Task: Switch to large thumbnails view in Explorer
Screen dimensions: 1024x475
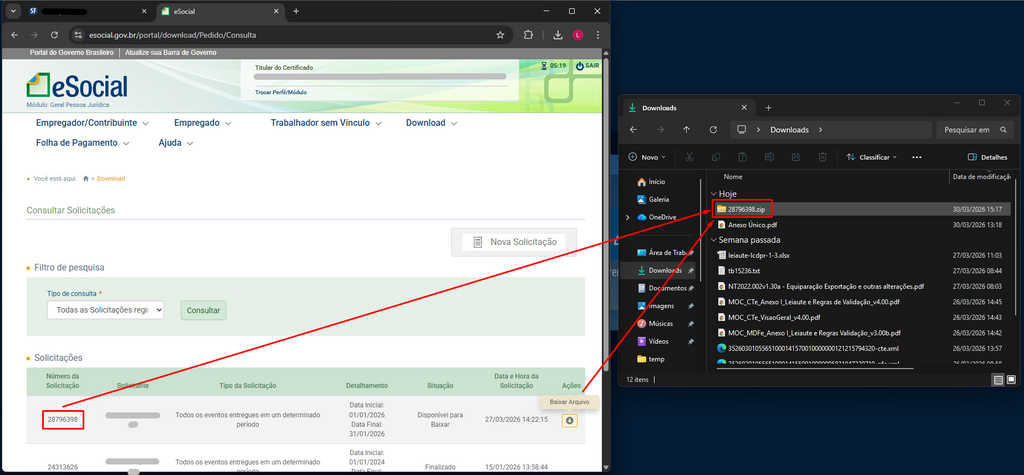Action: [1011, 380]
